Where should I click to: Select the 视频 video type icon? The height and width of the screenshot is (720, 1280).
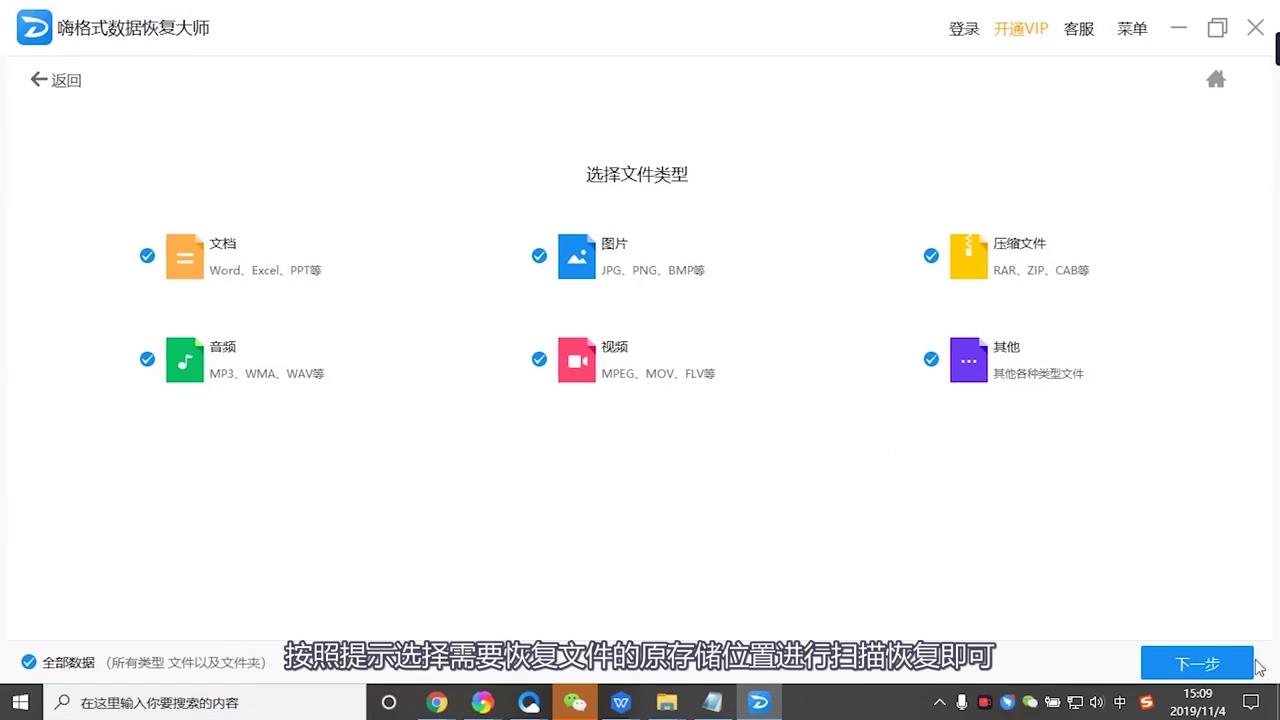(x=577, y=360)
